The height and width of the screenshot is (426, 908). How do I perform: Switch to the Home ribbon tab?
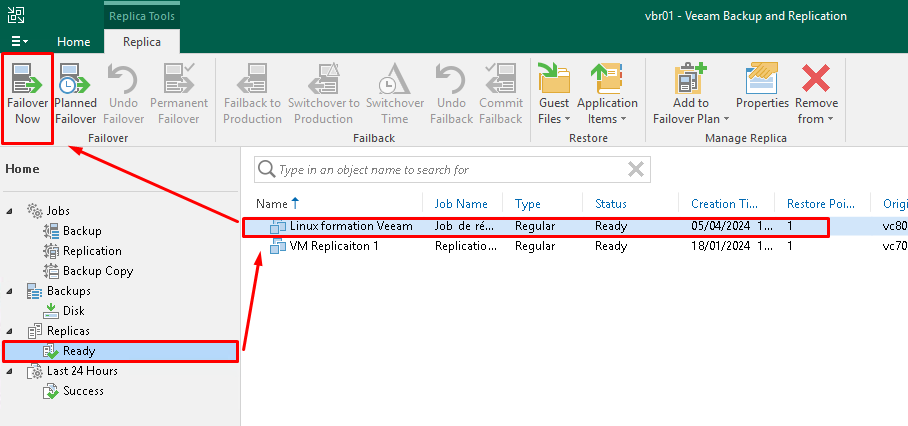[74, 42]
